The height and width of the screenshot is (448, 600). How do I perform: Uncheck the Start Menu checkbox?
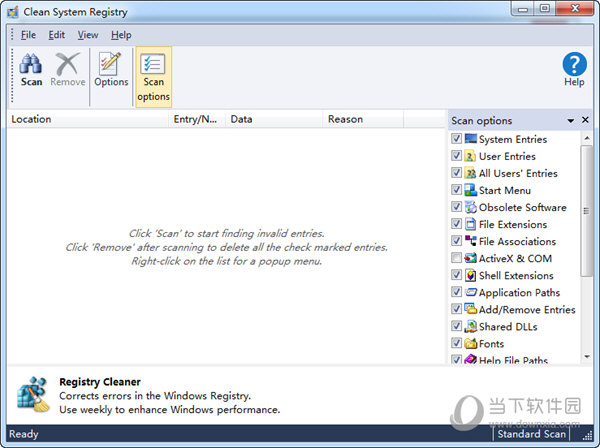tap(456, 190)
